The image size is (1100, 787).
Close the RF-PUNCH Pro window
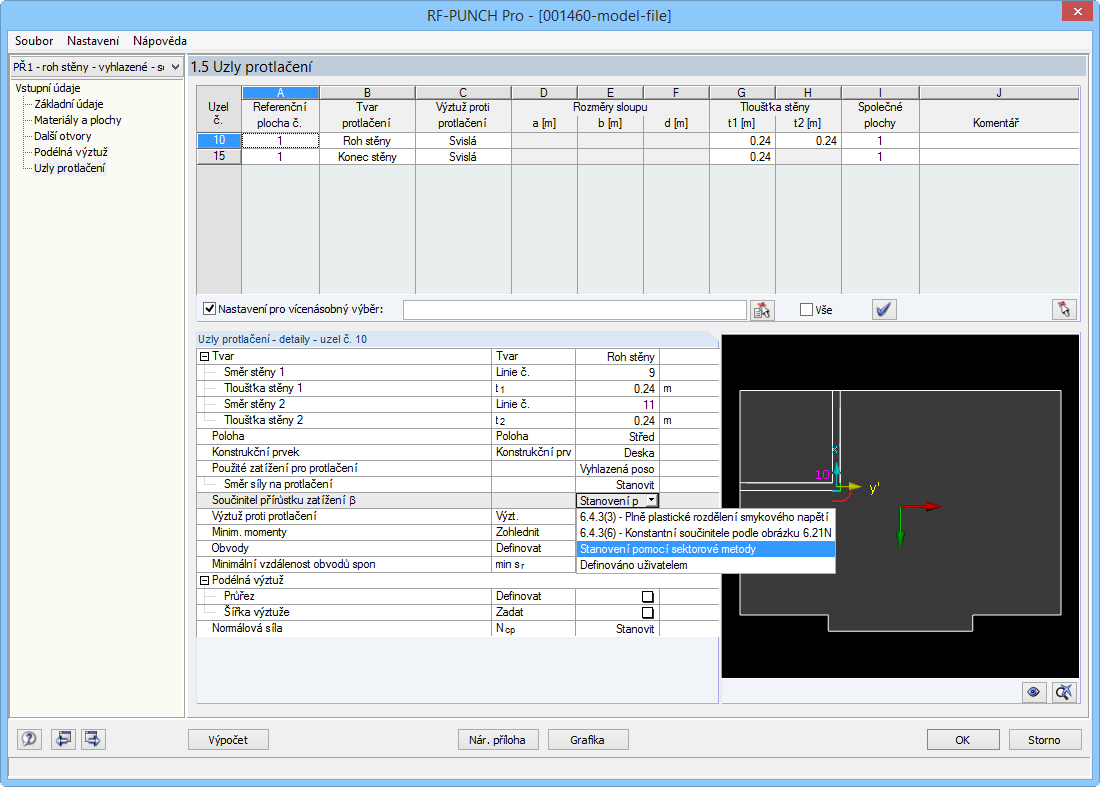click(1078, 12)
